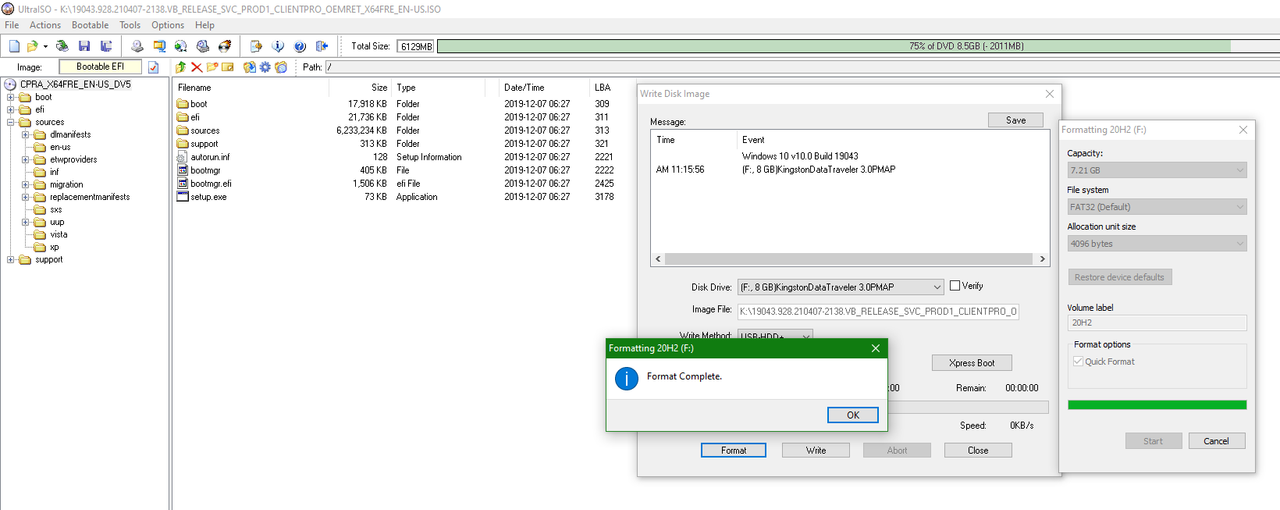
Task: Collapse the sources folder tree node
Action: point(11,122)
